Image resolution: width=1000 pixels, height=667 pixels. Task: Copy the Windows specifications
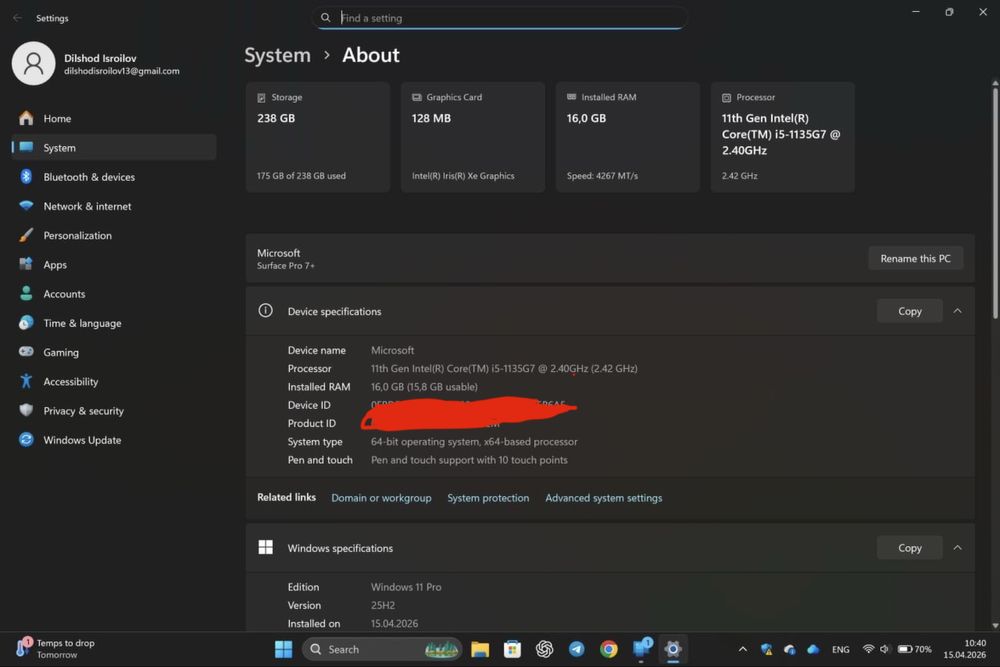909,547
